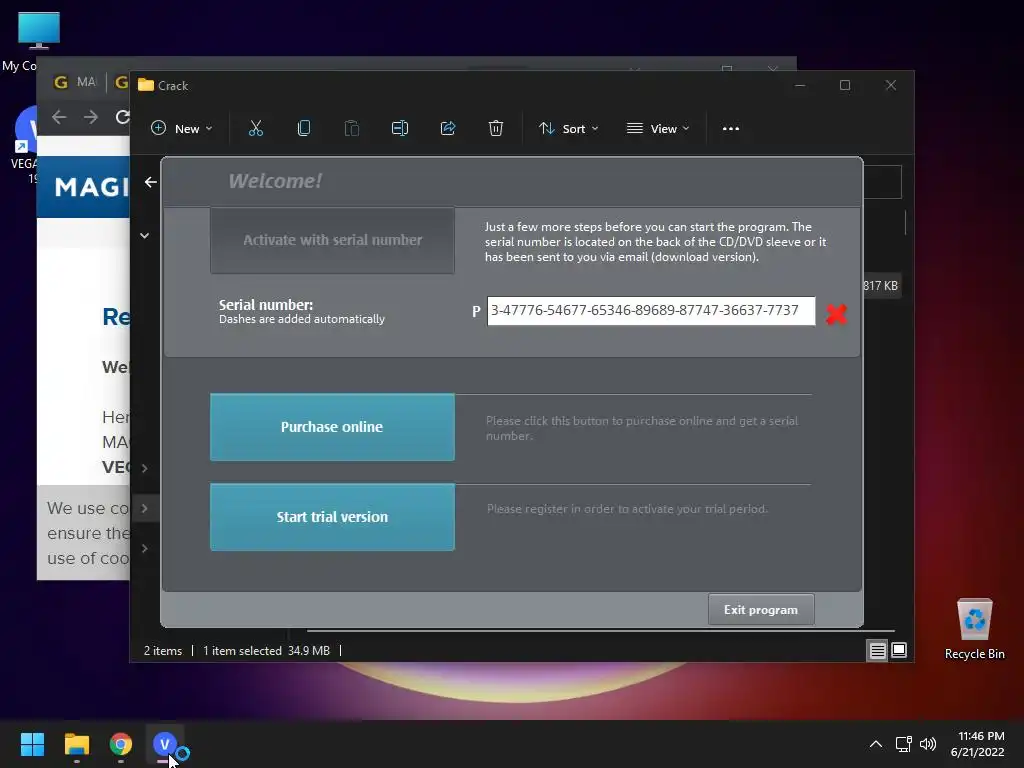Select the first browser tab labeled MA
The height and width of the screenshot is (768, 1024).
point(75,82)
